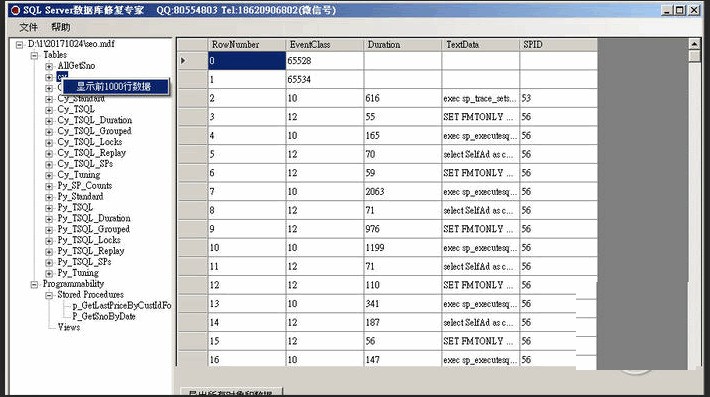Open the 文件 menu
710x397 pixels.
[29, 27]
